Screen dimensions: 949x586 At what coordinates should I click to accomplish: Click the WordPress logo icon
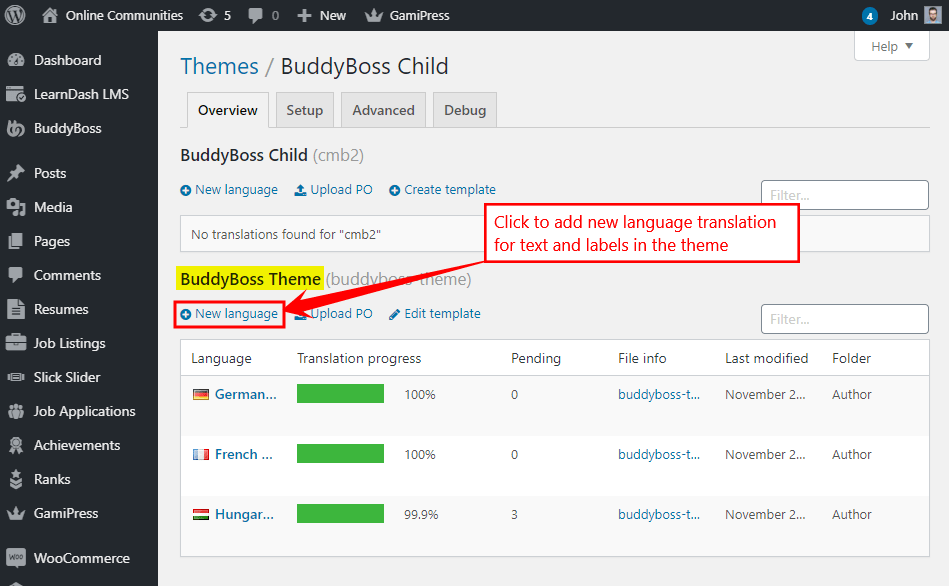(x=16, y=15)
